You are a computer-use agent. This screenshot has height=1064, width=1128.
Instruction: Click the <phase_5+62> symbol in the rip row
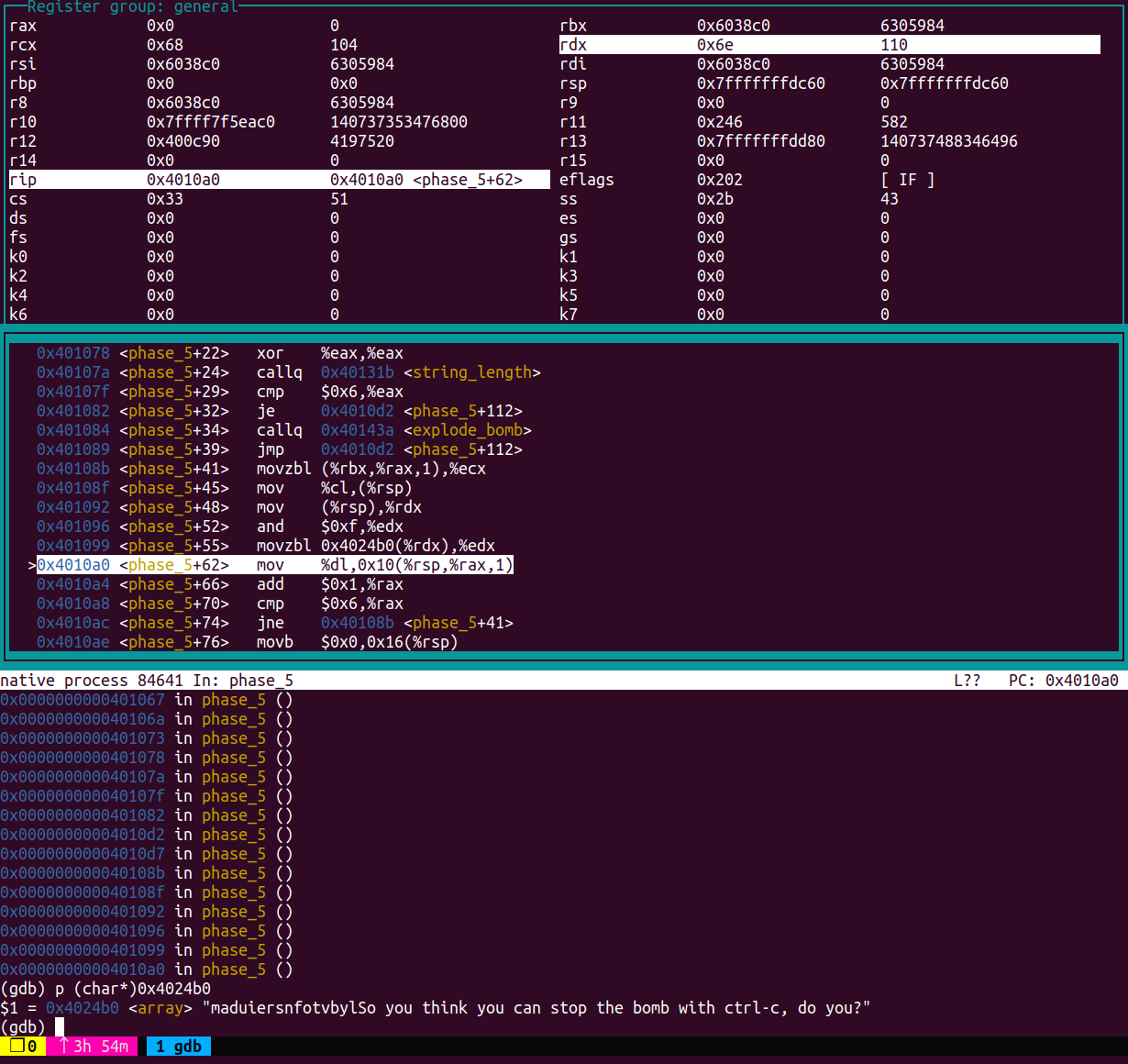tap(468, 180)
